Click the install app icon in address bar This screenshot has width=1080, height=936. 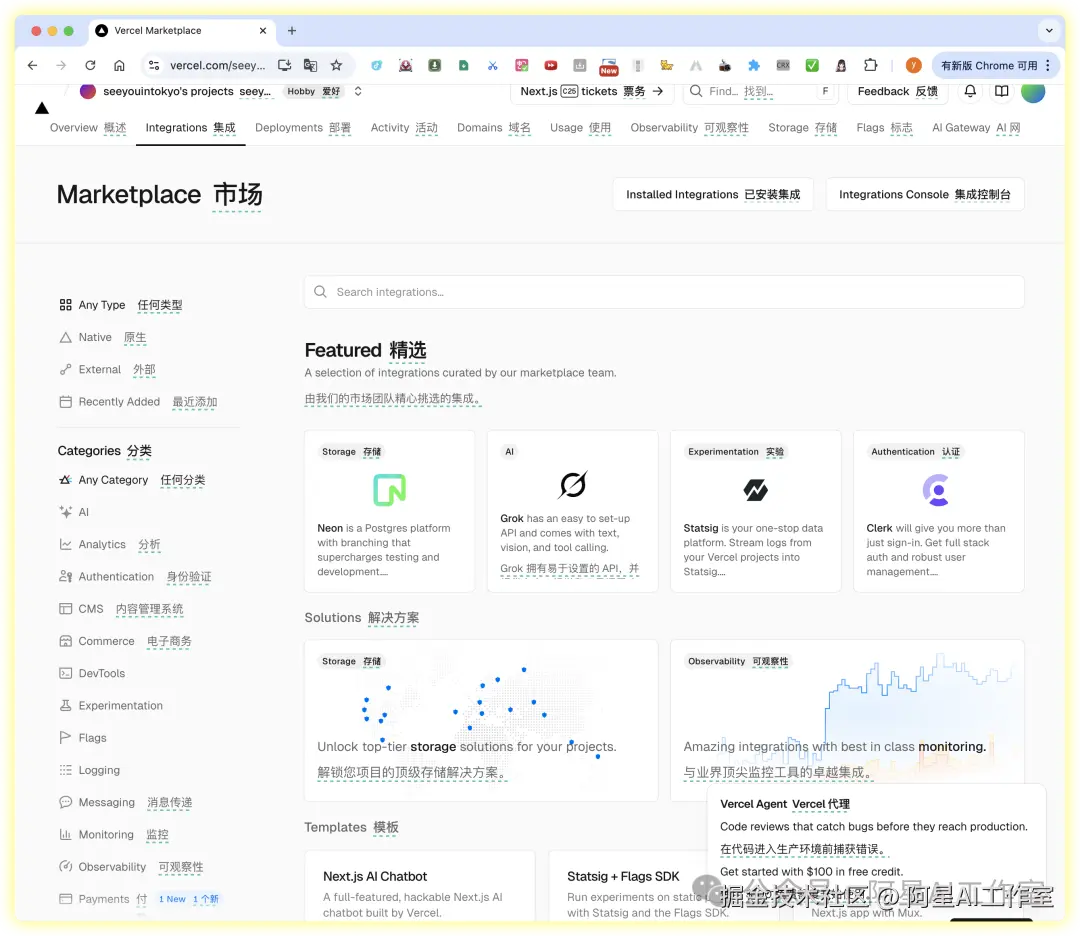(284, 65)
